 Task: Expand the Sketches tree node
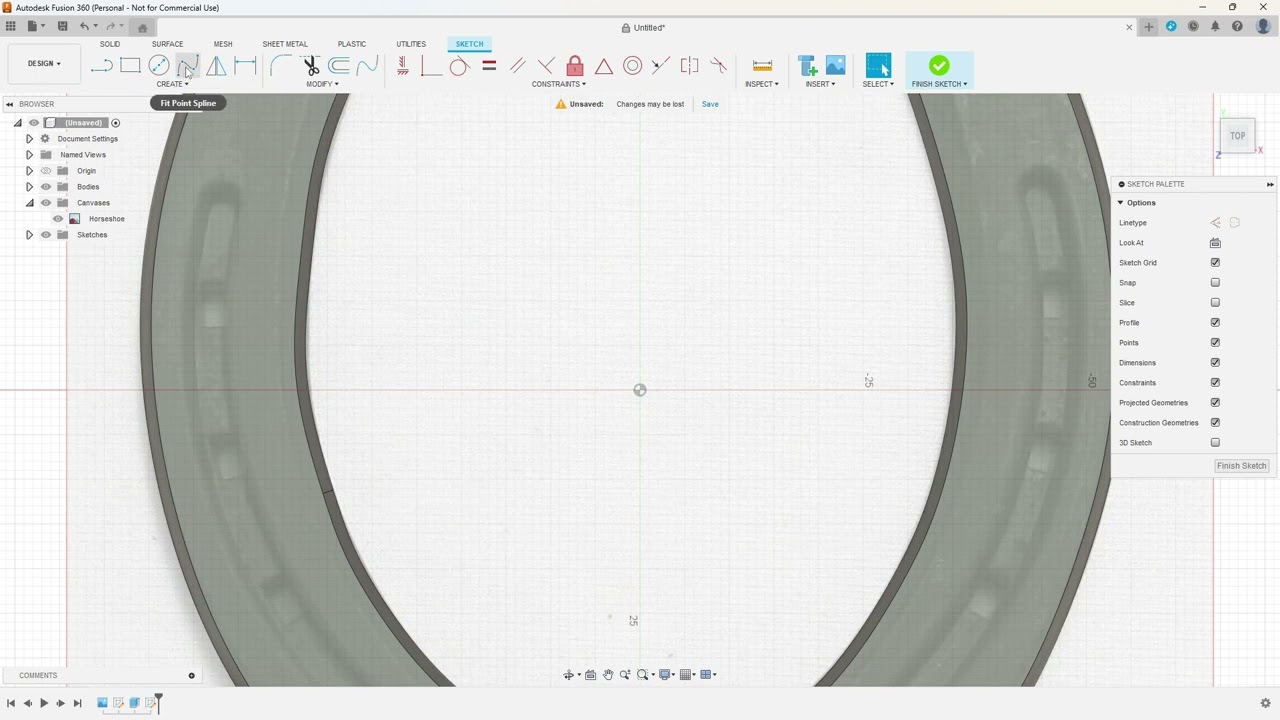point(29,235)
